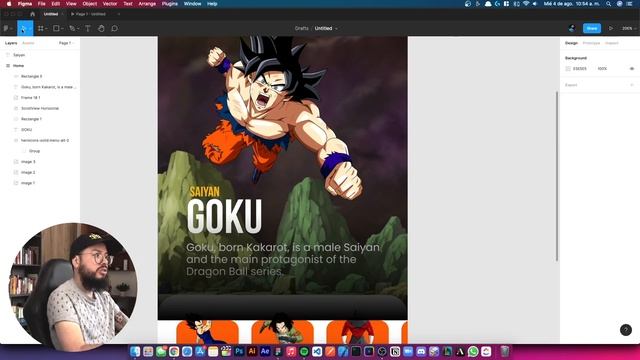Screen dimensions: 640x360
Task: Switch to the Assets tab
Action: 28,43
